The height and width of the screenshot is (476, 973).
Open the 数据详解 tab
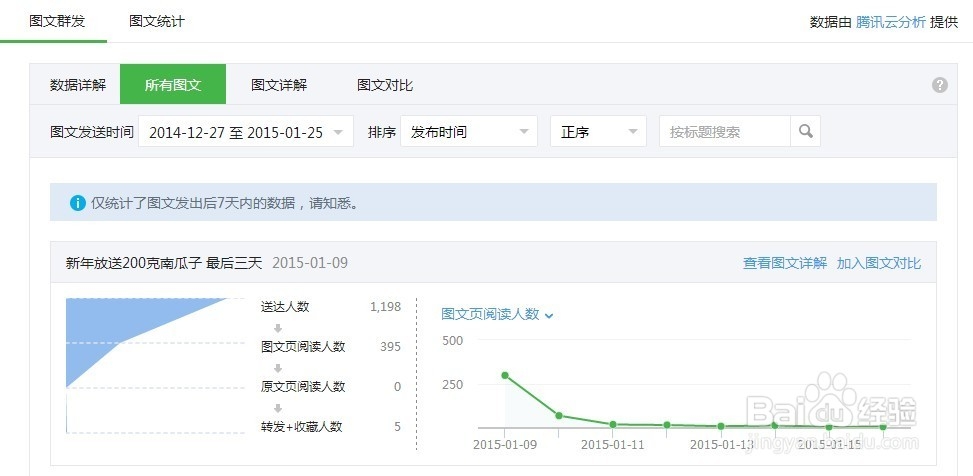point(77,85)
